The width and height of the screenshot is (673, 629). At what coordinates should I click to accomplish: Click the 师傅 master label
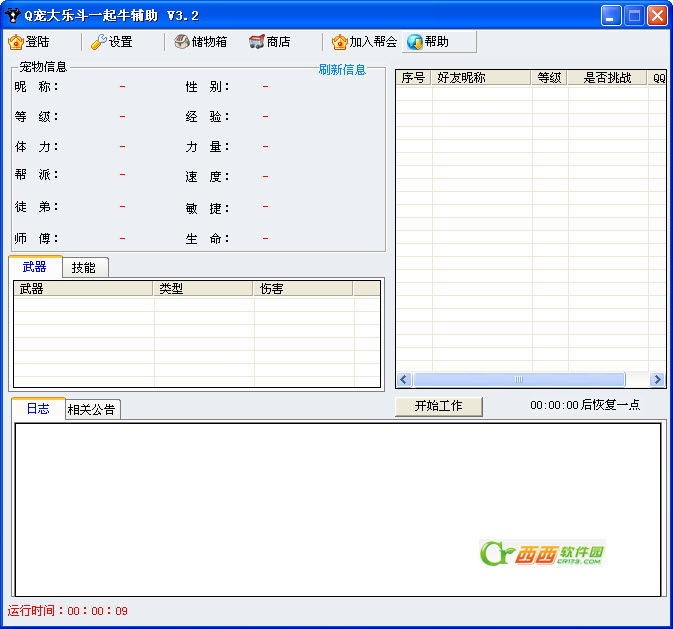36,238
